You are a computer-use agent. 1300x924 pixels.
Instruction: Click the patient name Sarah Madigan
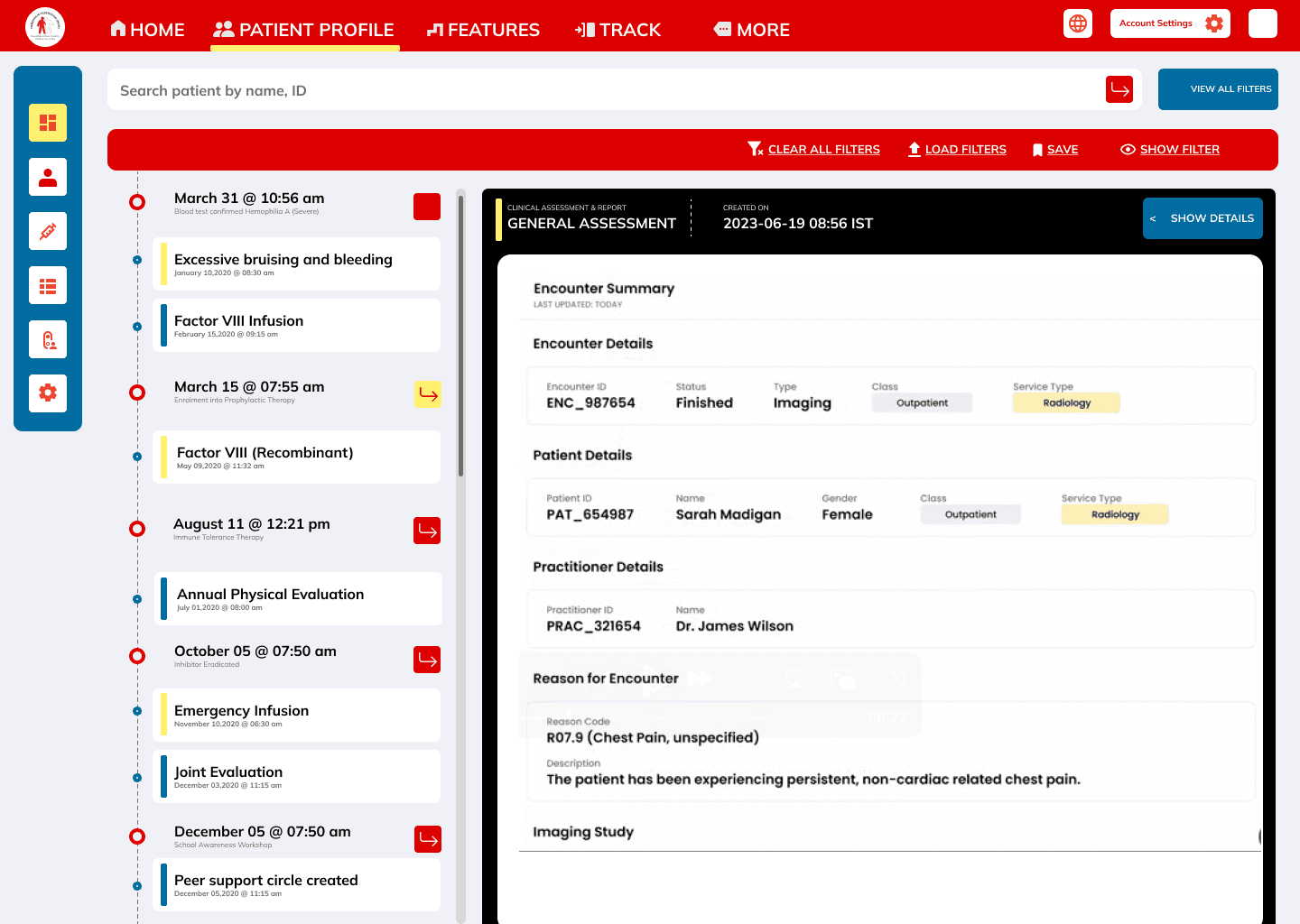pos(728,514)
